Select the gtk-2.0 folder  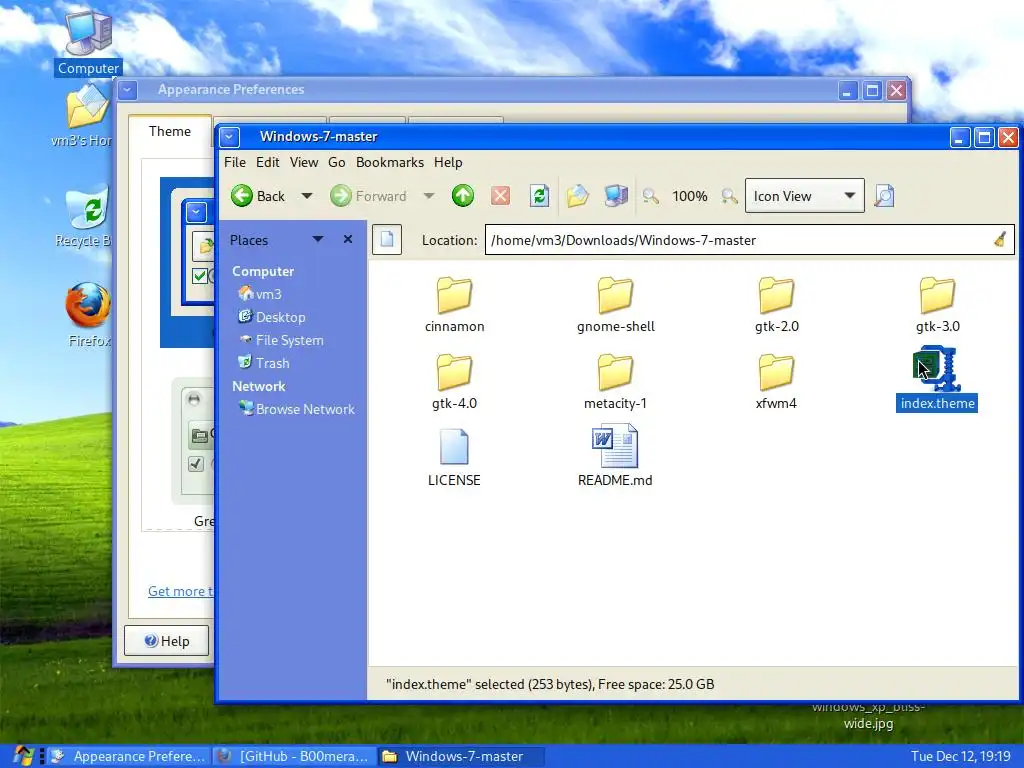click(x=776, y=305)
